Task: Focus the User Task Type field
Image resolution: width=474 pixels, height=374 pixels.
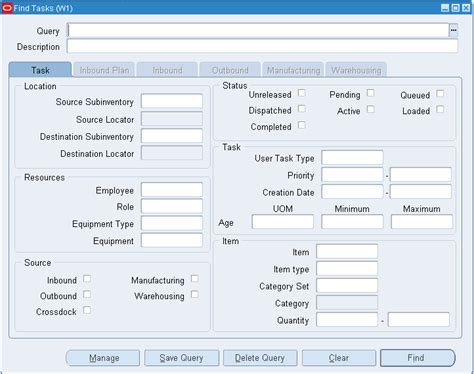Action: click(352, 157)
